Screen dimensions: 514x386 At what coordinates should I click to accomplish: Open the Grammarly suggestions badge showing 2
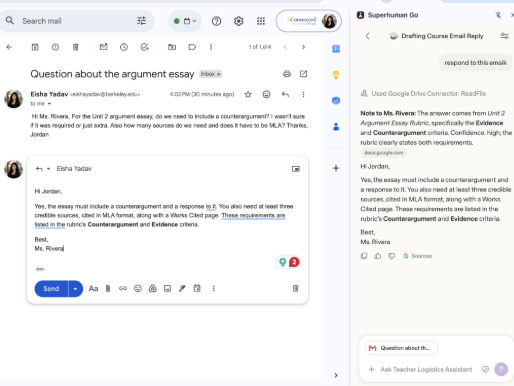294,262
